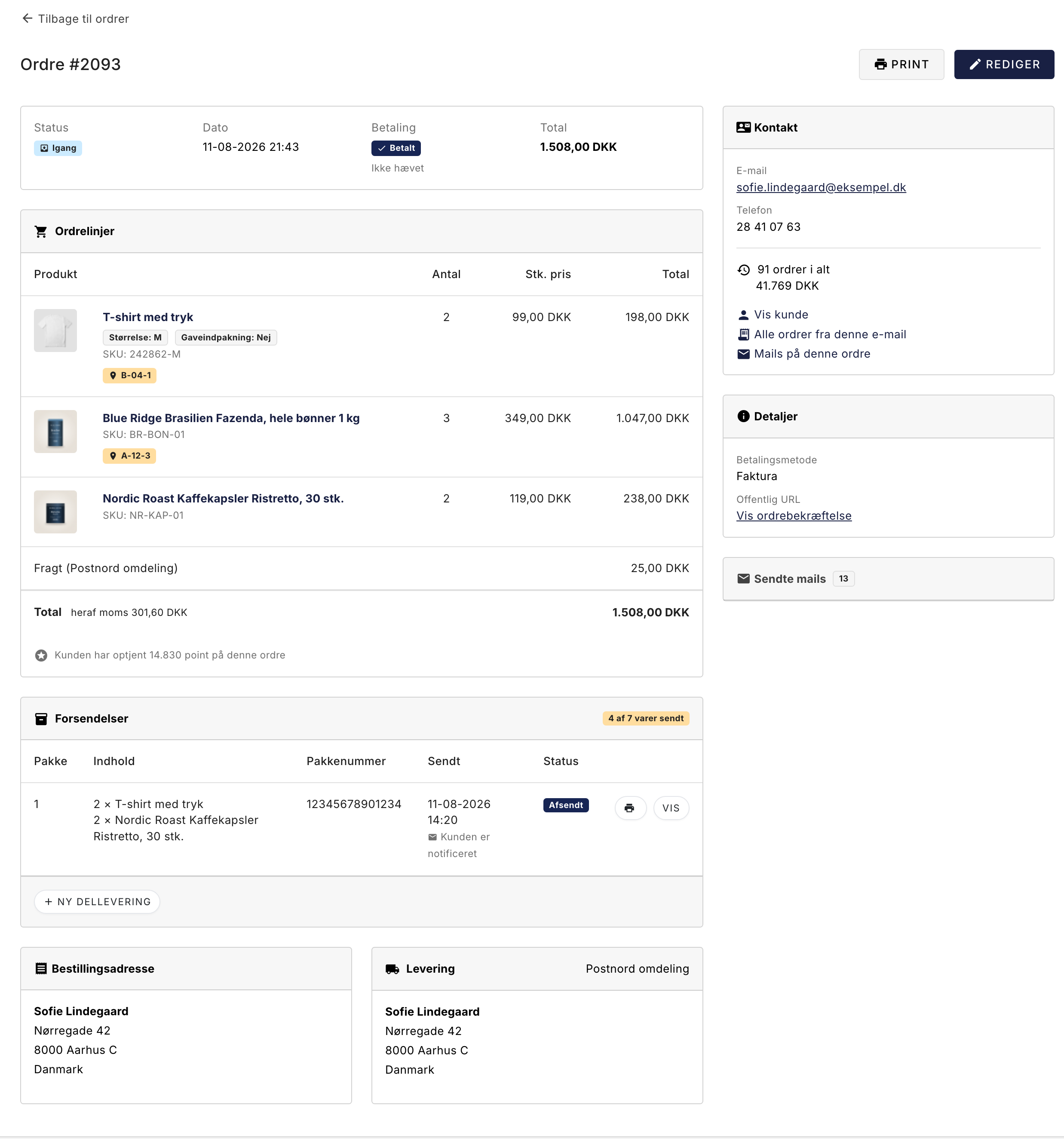This screenshot has height=1139, width=1064.
Task: Open the customer e-mail link
Action: pyautogui.click(x=821, y=187)
